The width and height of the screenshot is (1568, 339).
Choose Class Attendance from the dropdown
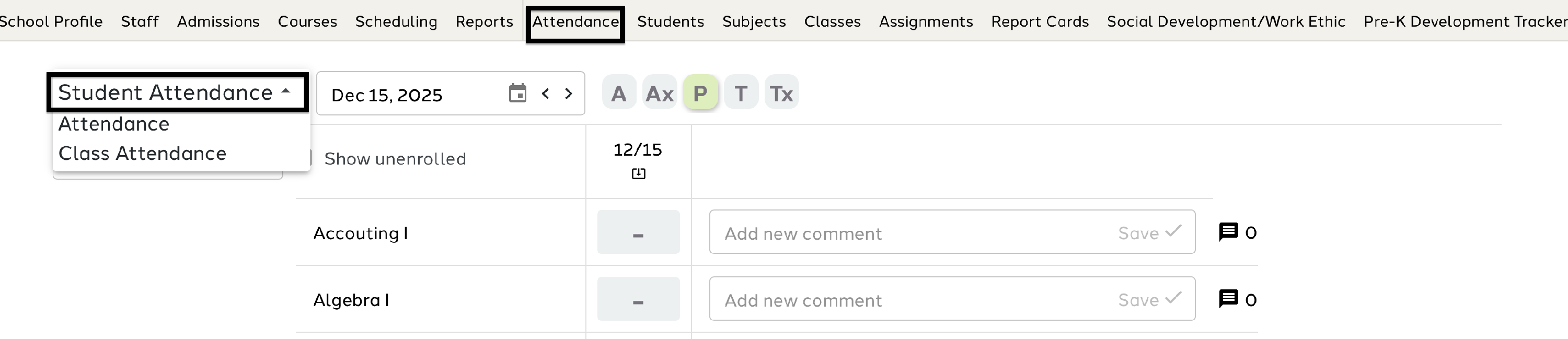143,154
